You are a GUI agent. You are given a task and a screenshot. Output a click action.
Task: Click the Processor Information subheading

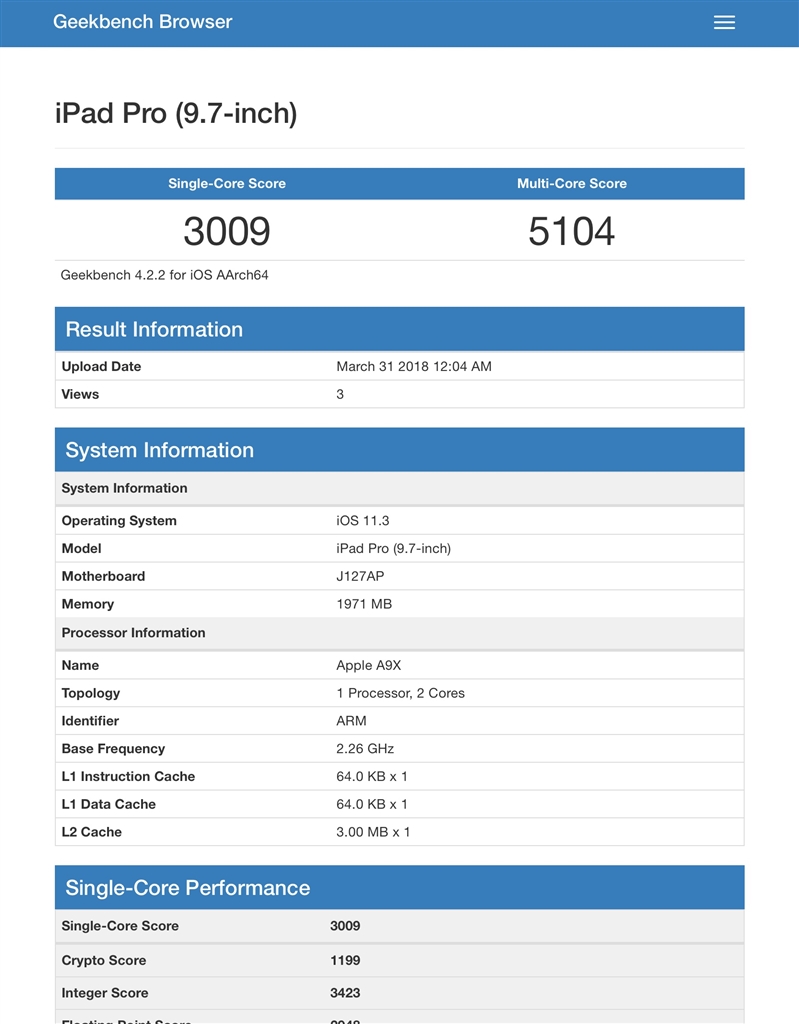pos(133,633)
